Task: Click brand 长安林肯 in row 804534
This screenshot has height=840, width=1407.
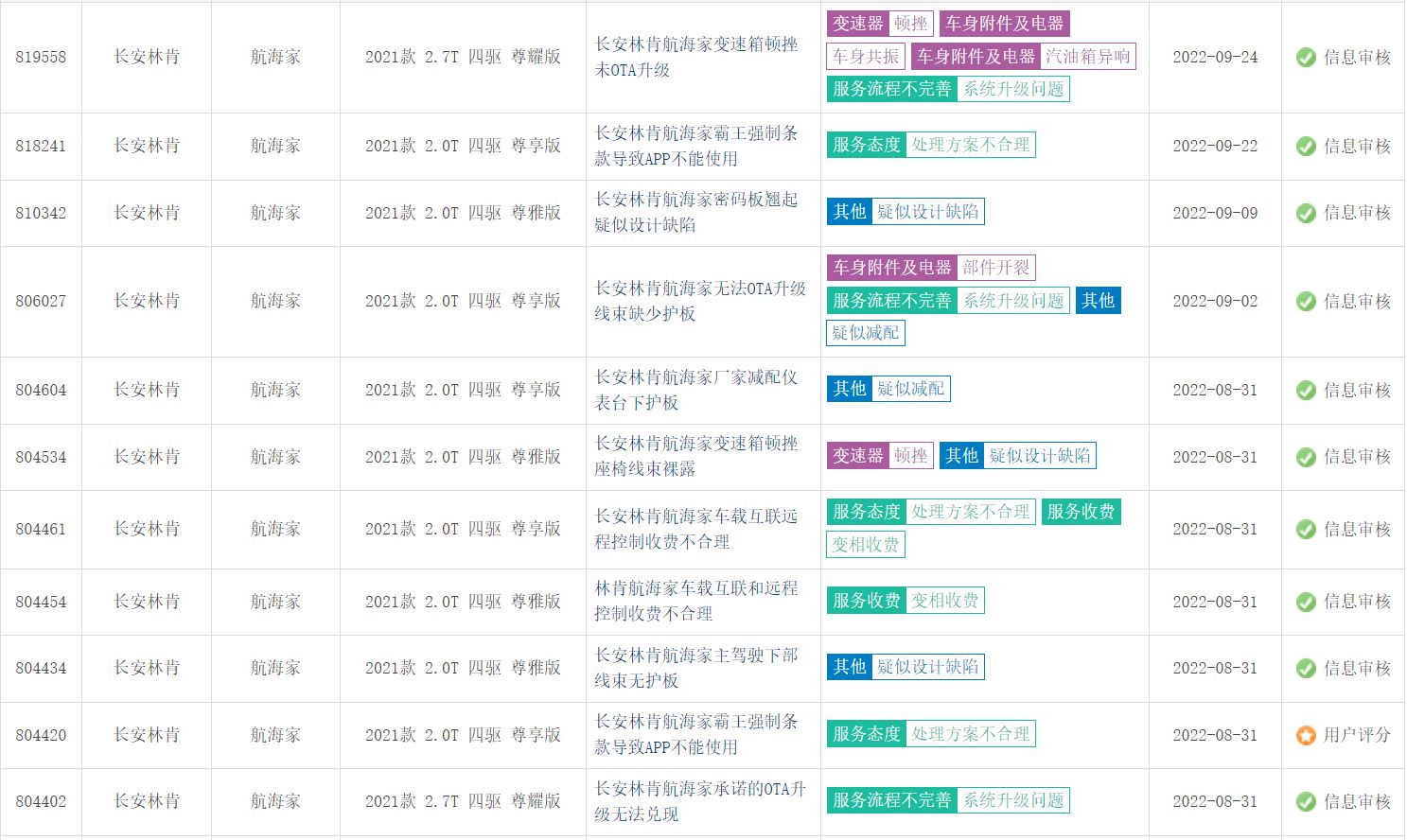Action: click(147, 457)
